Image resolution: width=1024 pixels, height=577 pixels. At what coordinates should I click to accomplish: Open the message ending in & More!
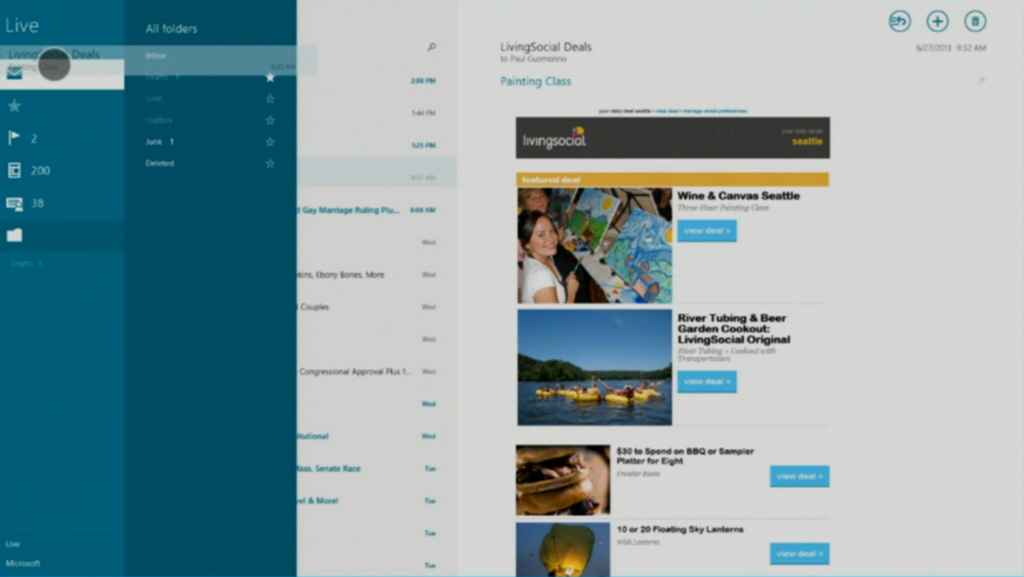tap(377, 500)
